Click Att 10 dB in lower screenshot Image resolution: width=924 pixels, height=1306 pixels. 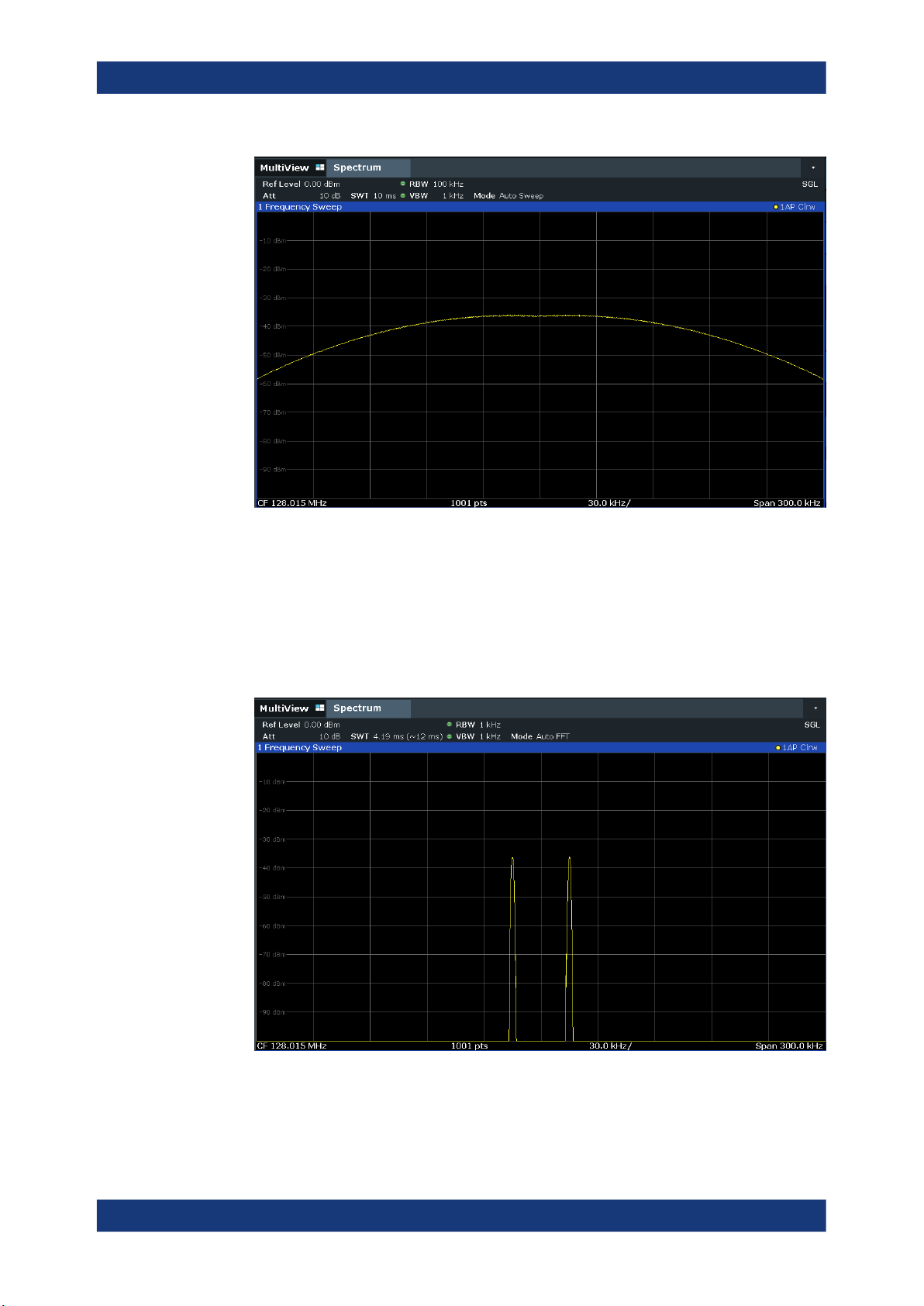(301, 736)
